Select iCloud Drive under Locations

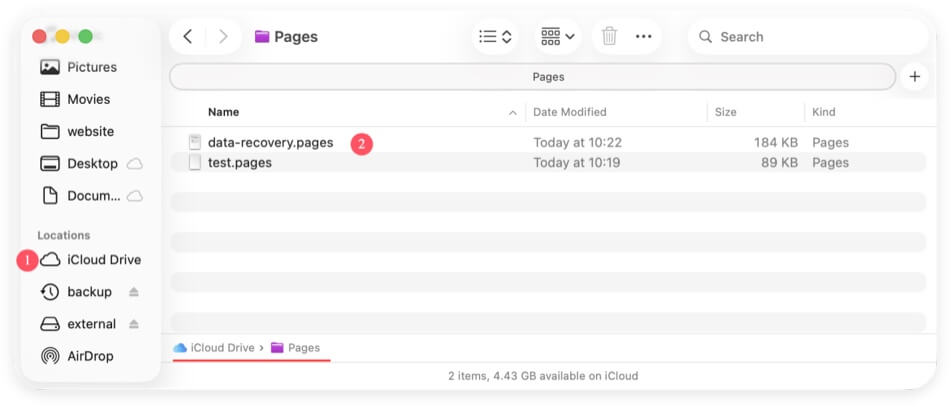(x=90, y=260)
